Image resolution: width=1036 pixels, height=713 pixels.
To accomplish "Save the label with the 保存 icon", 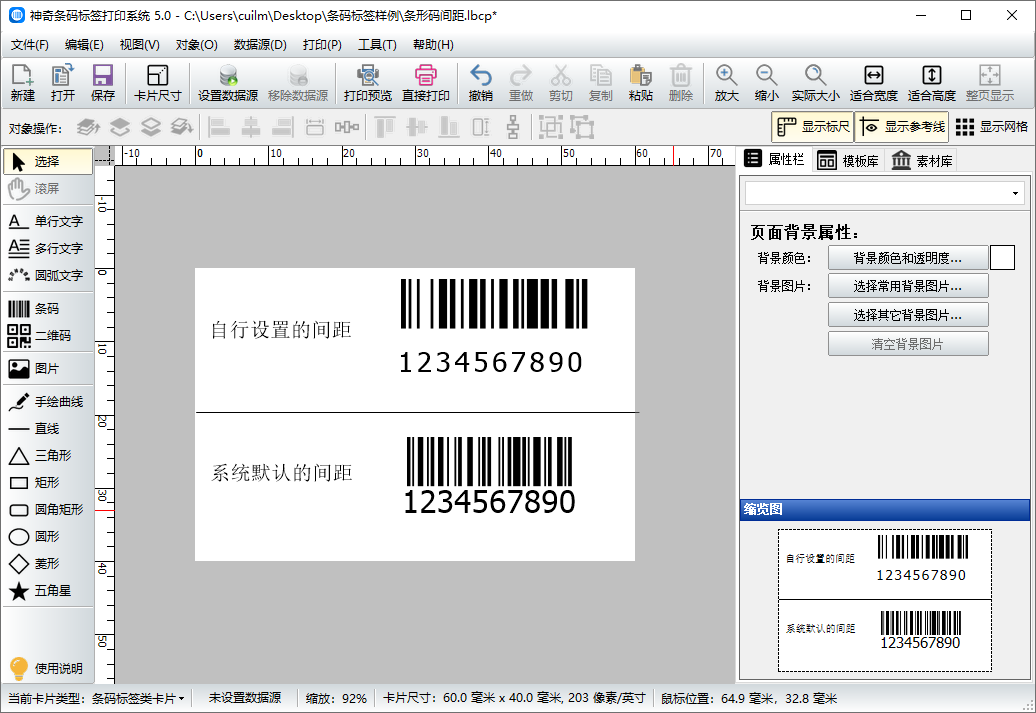I will tap(102, 83).
